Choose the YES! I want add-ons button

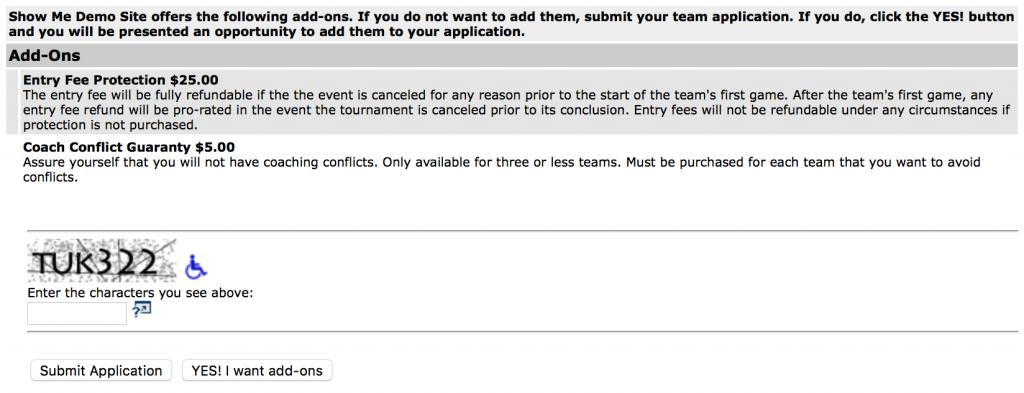tap(257, 371)
